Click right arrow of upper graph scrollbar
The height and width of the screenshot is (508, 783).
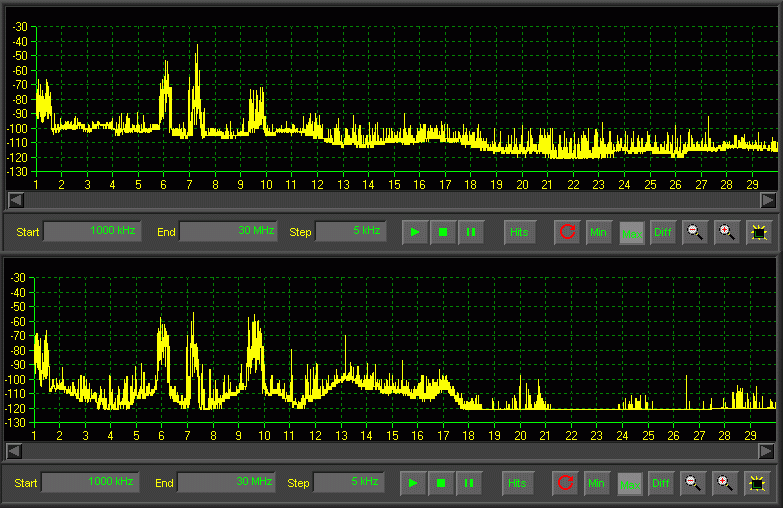point(768,200)
